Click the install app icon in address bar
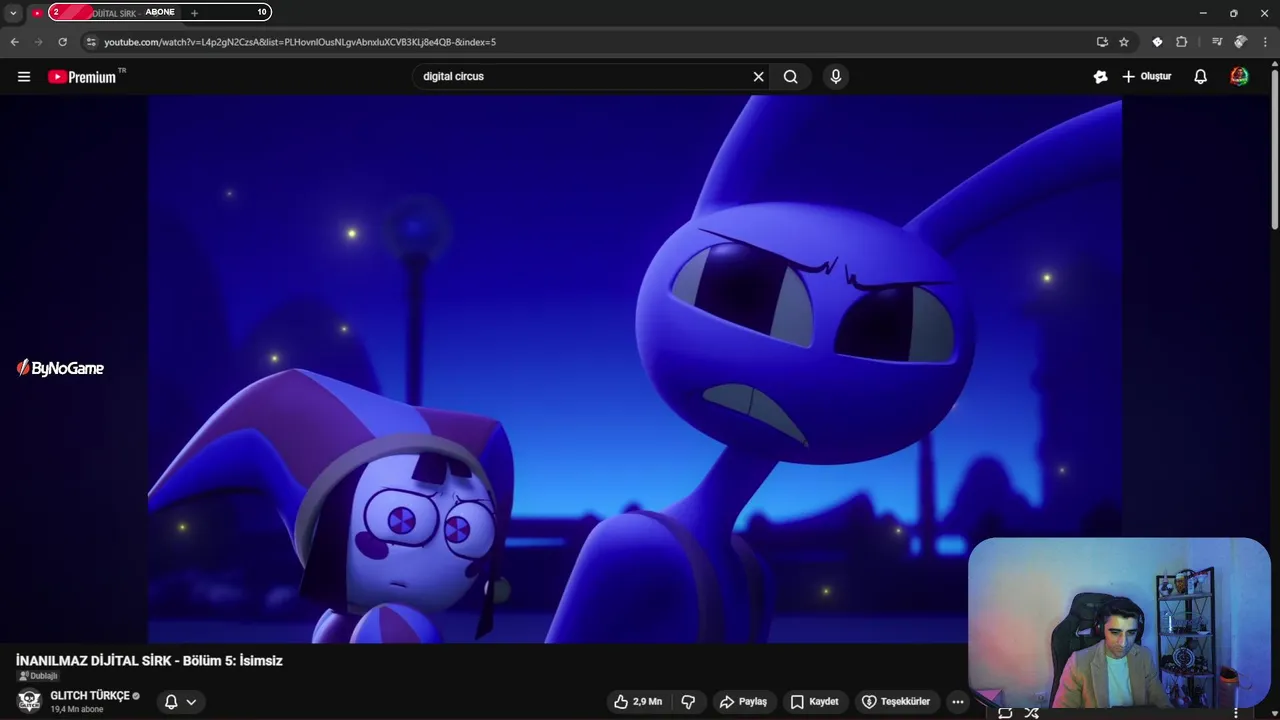1280x720 pixels. point(1102,42)
